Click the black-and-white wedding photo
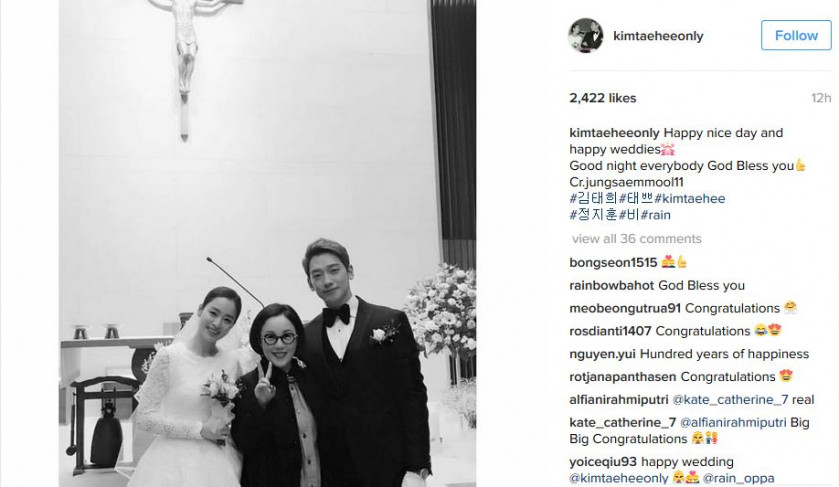This screenshot has height=487, width=839. tap(268, 244)
